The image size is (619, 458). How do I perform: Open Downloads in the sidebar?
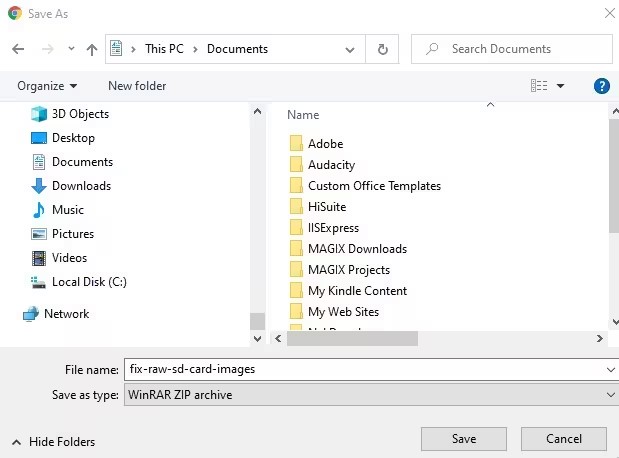tap(81, 186)
